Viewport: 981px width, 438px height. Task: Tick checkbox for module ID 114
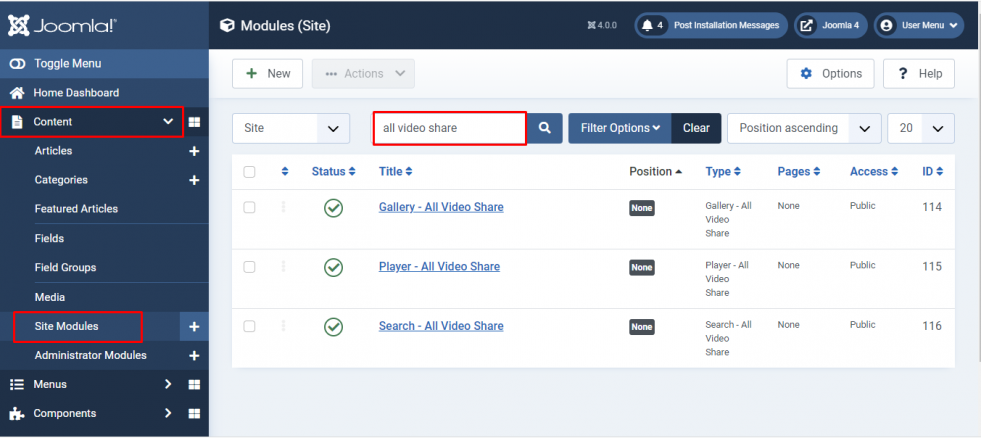[x=249, y=208]
